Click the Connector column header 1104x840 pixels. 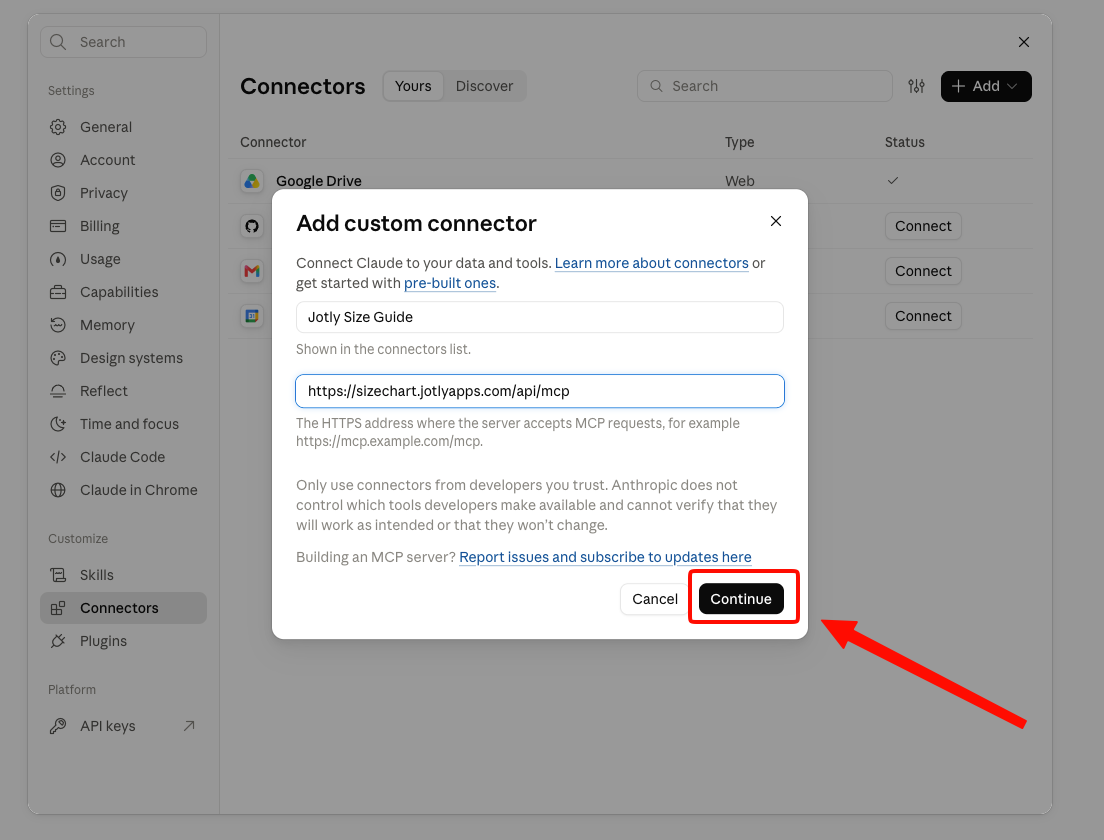click(x=273, y=142)
